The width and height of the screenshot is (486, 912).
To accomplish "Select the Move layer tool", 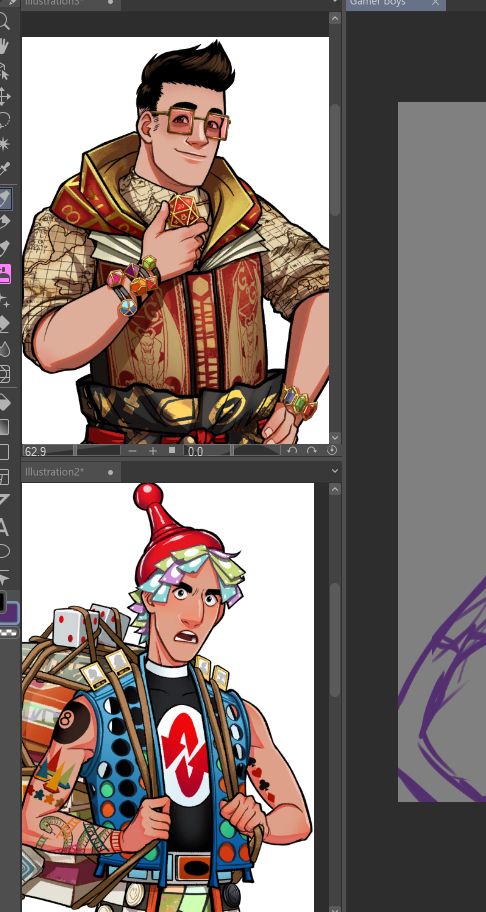I will coord(5,96).
